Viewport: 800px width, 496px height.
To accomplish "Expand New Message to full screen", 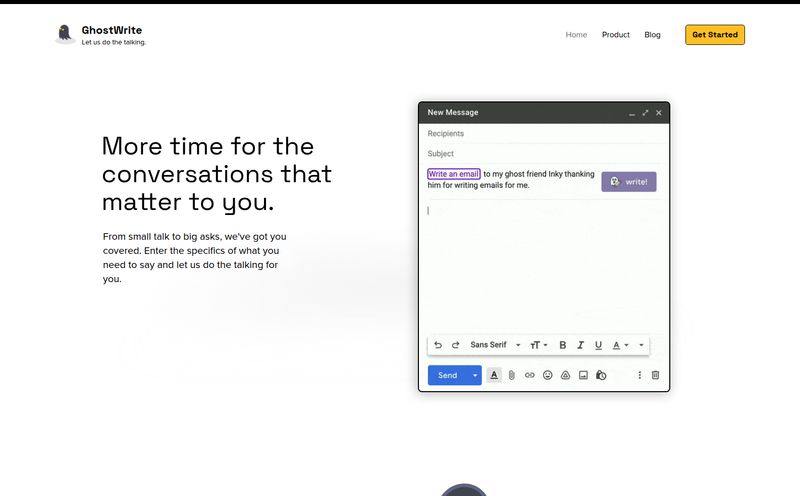I will coord(645,113).
